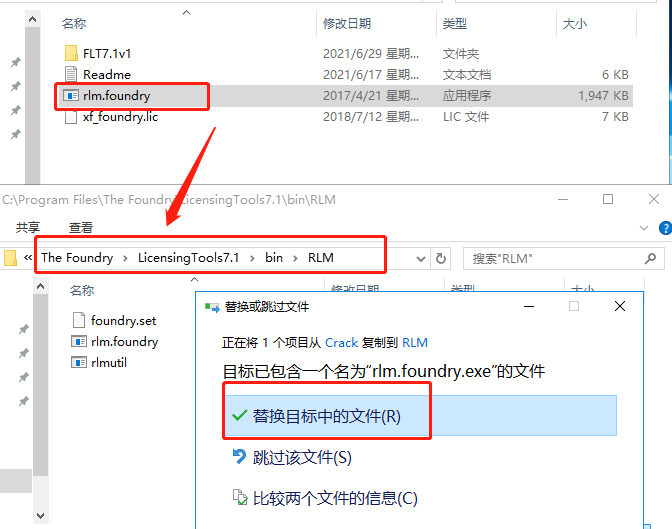The image size is (672, 529).
Task: Click the first quick-access pin icon in RLM window
Action: coord(24,329)
